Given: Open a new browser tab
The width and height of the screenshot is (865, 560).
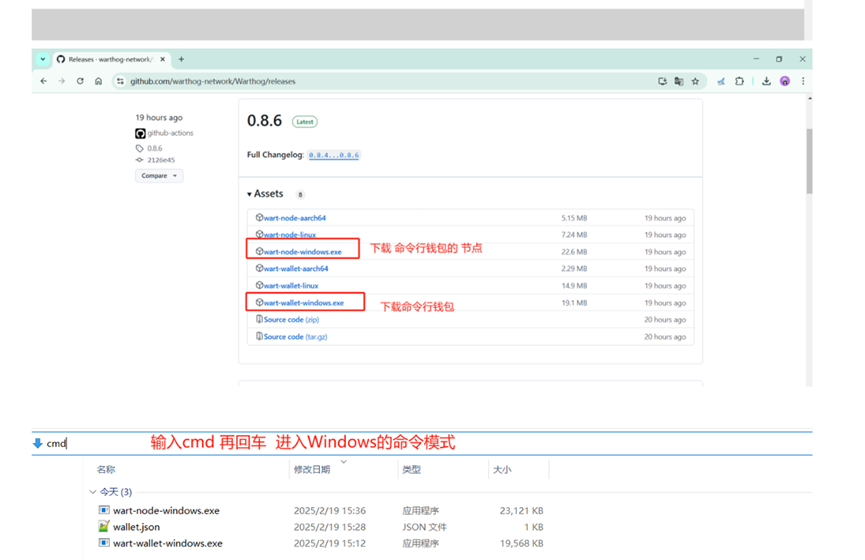Looking at the screenshot, I should point(181,59).
